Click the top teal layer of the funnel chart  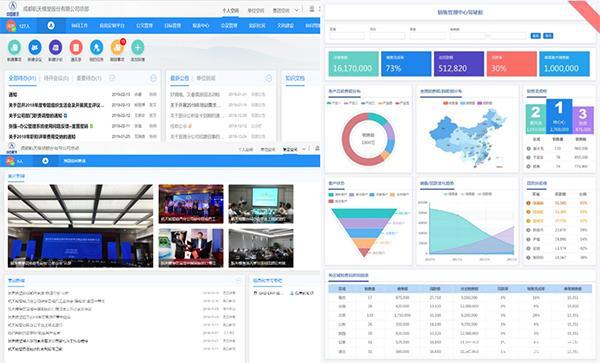(364, 213)
